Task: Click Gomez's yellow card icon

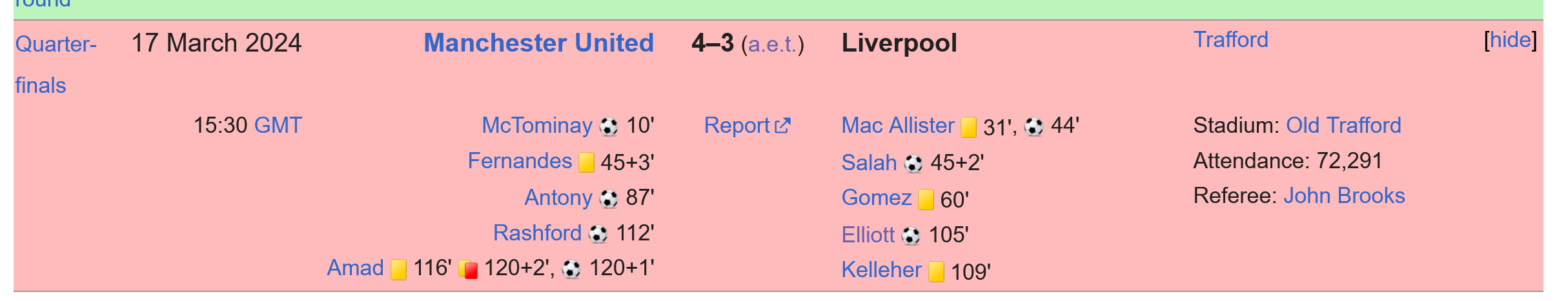Action: click(926, 200)
